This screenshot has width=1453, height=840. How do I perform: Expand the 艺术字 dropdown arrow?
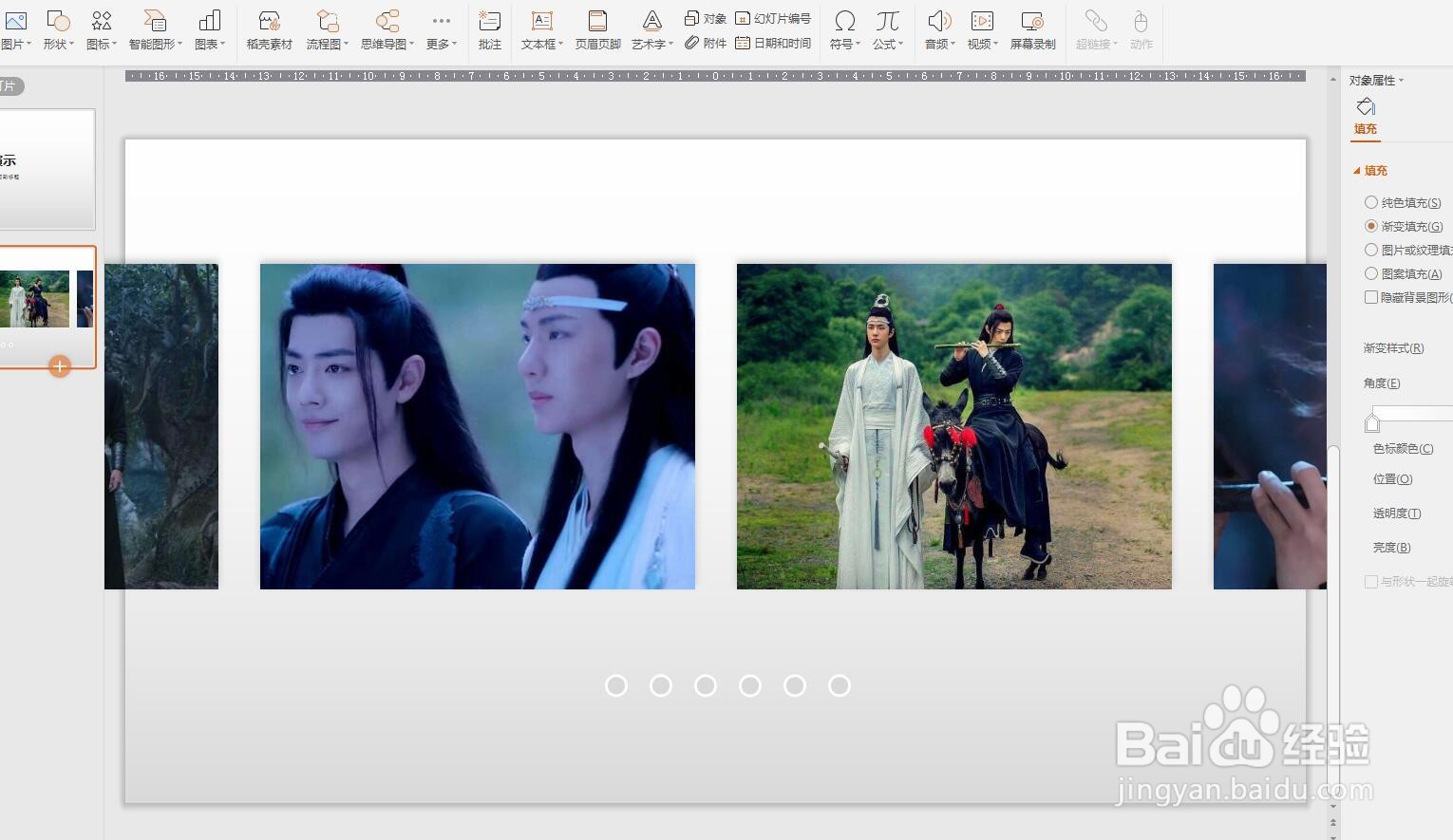click(671, 45)
